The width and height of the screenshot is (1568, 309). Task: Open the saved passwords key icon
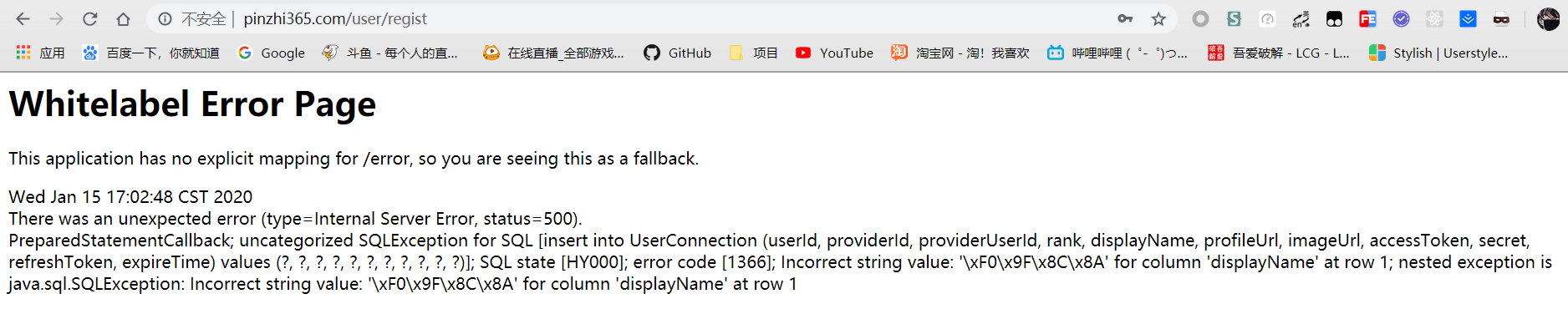coord(1125,18)
